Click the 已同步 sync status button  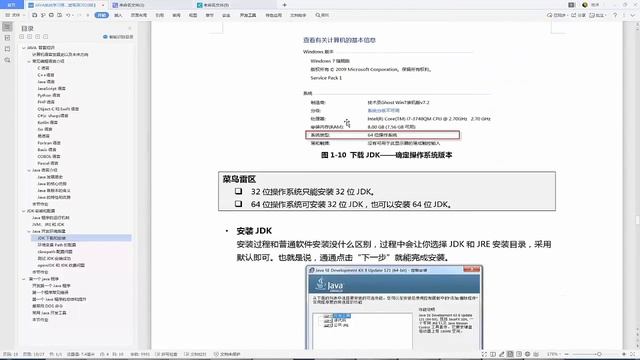tap(557, 15)
